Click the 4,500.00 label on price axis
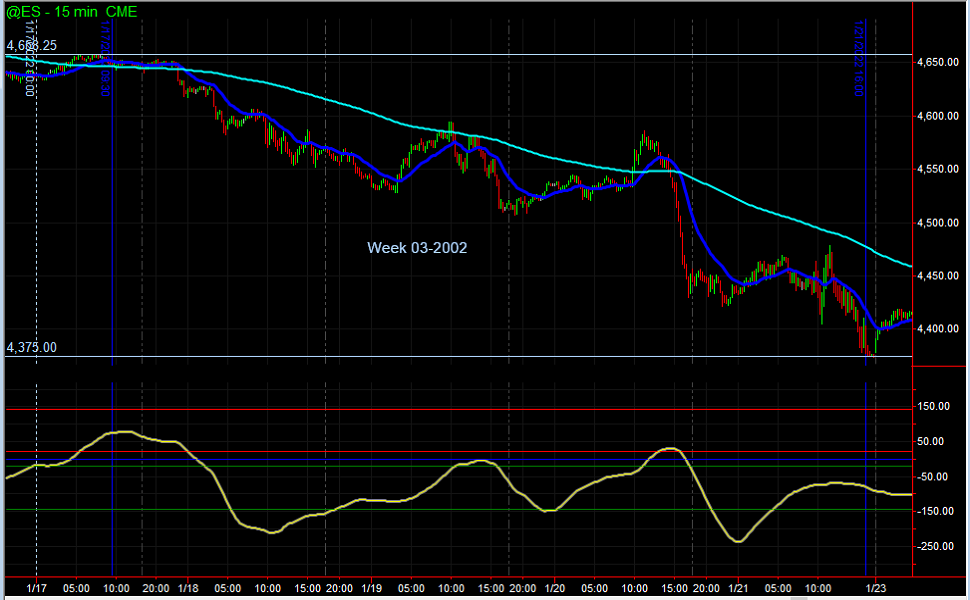The height and width of the screenshot is (600, 970). click(937, 222)
